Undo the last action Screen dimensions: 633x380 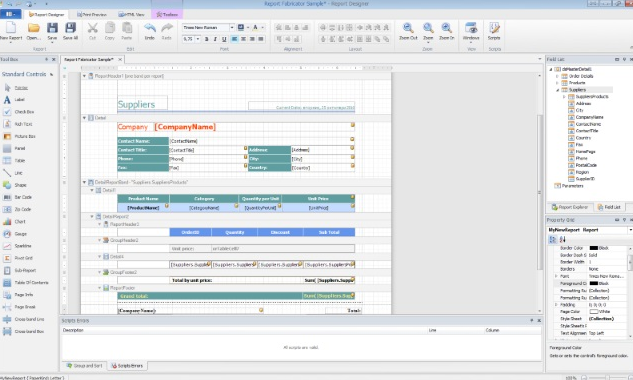150,28
